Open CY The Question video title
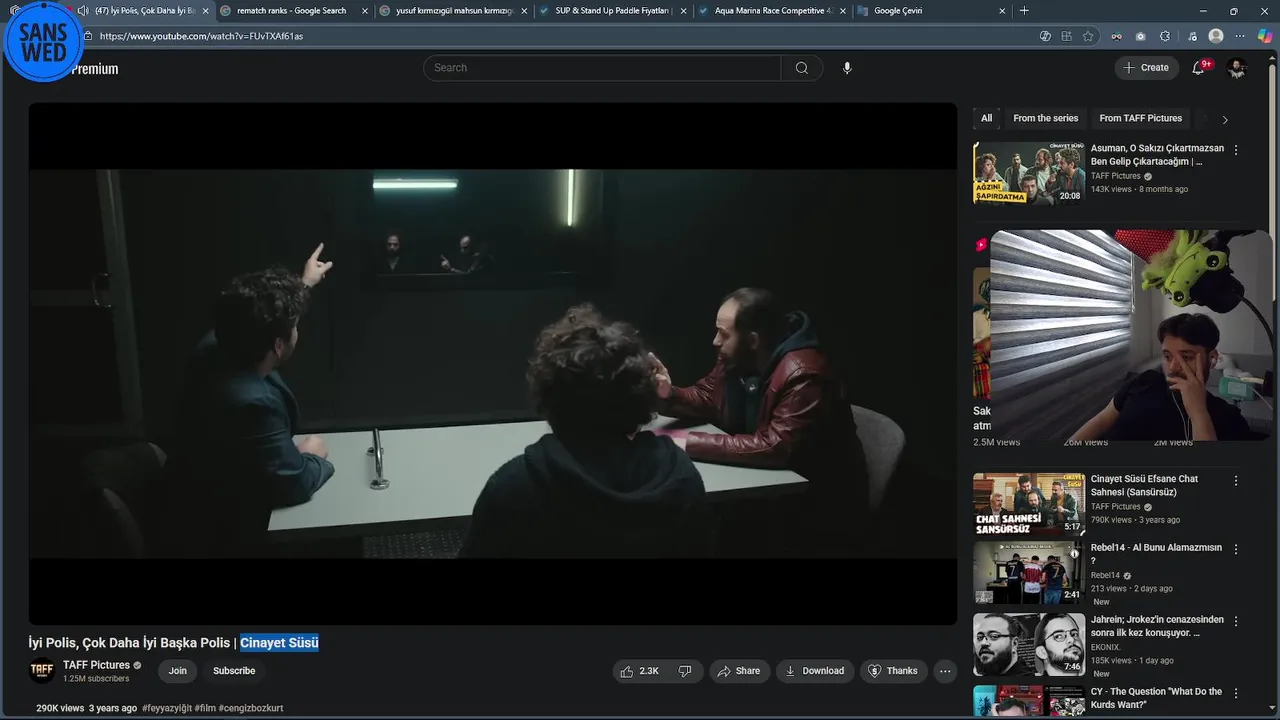This screenshot has width=1280, height=720. click(x=1156, y=698)
